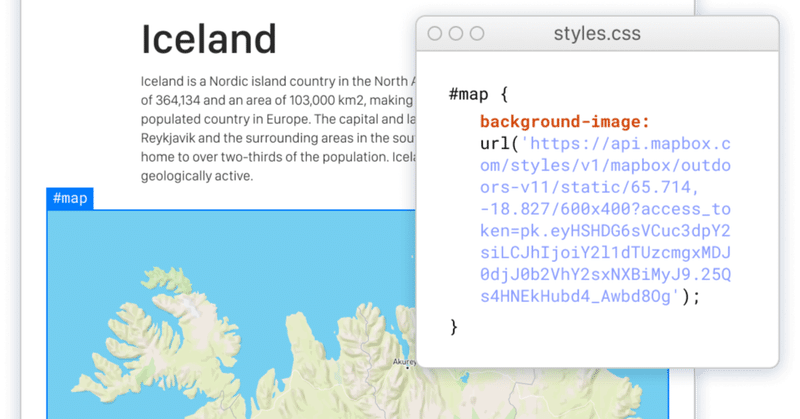The height and width of the screenshot is (419, 800).
Task: Select the #map label tag
Action: pos(70,199)
